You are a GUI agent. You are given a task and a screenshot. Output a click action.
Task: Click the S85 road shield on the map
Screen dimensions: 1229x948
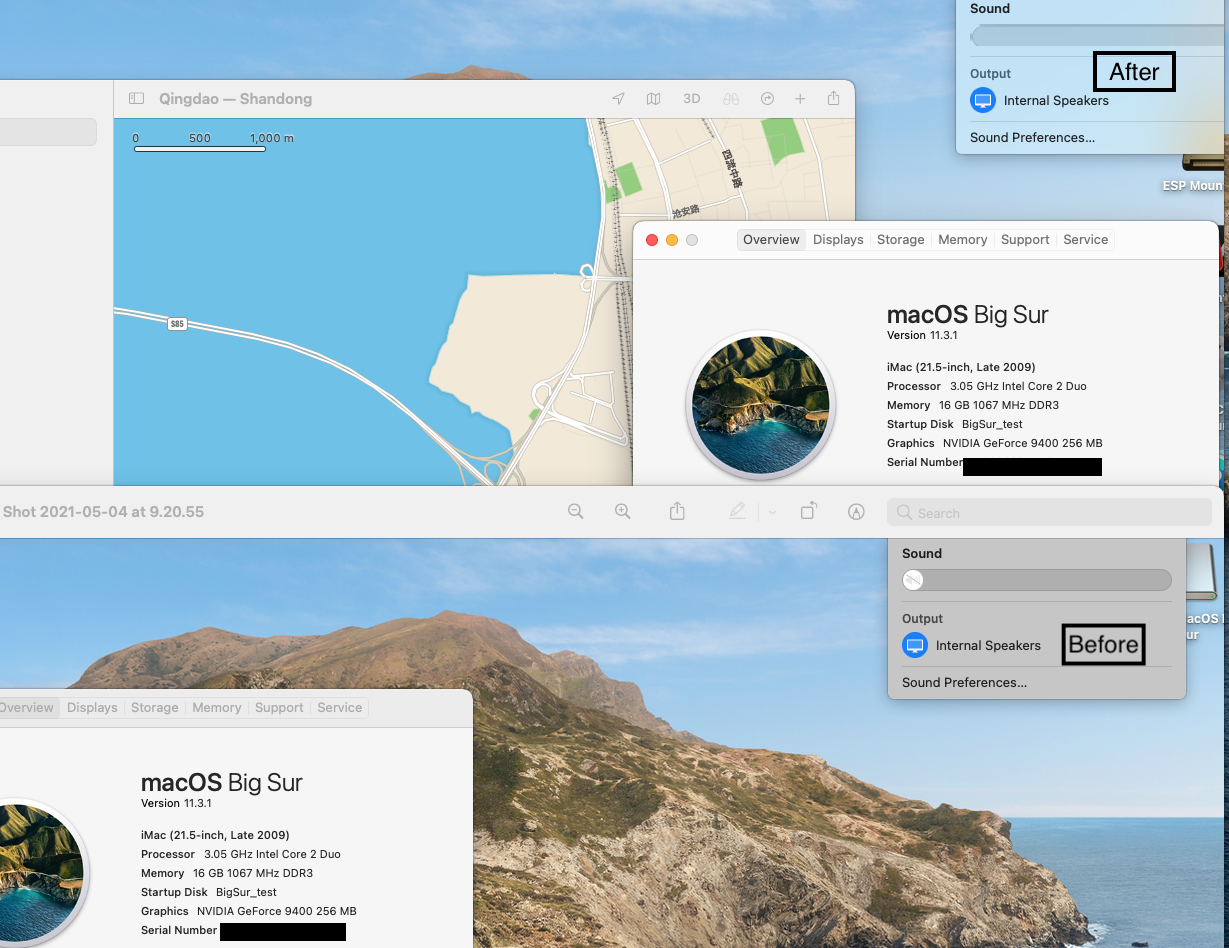point(177,324)
